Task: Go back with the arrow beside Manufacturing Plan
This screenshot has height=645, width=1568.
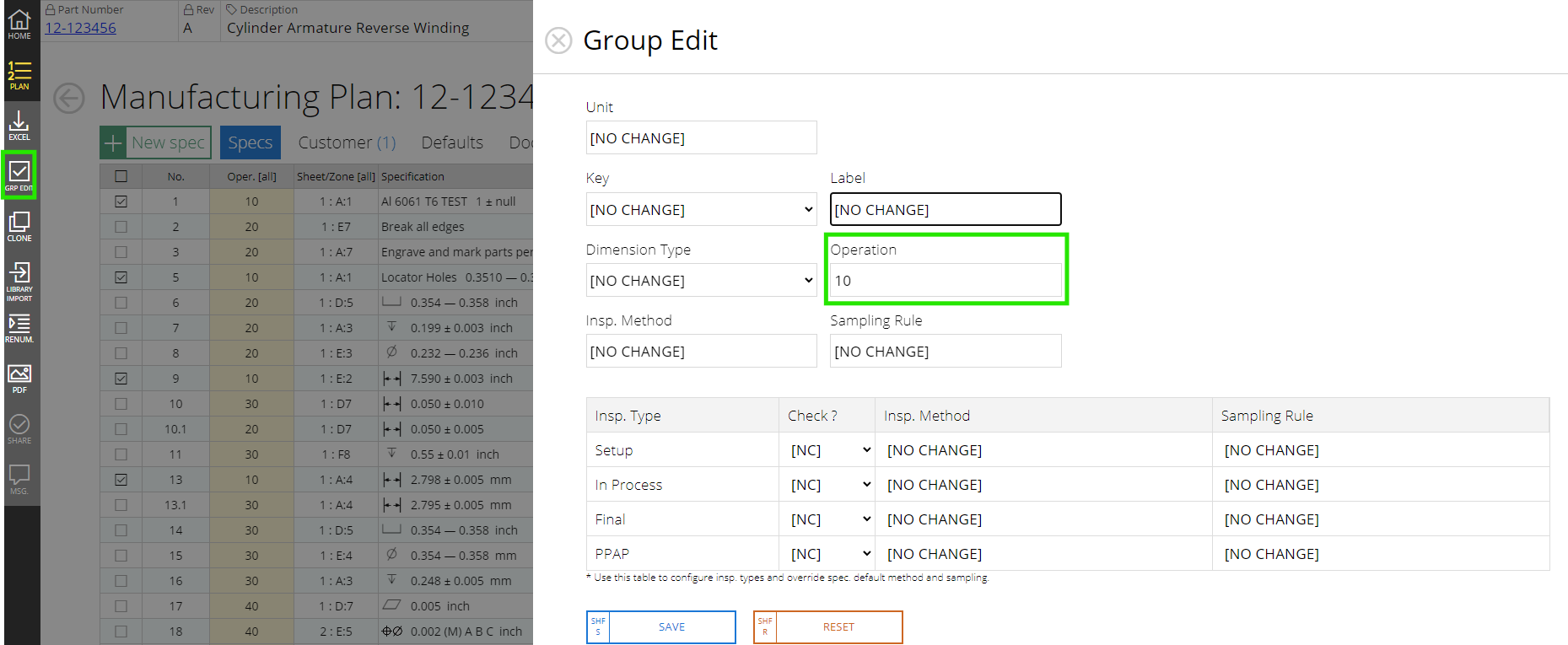Action: pos(69,98)
